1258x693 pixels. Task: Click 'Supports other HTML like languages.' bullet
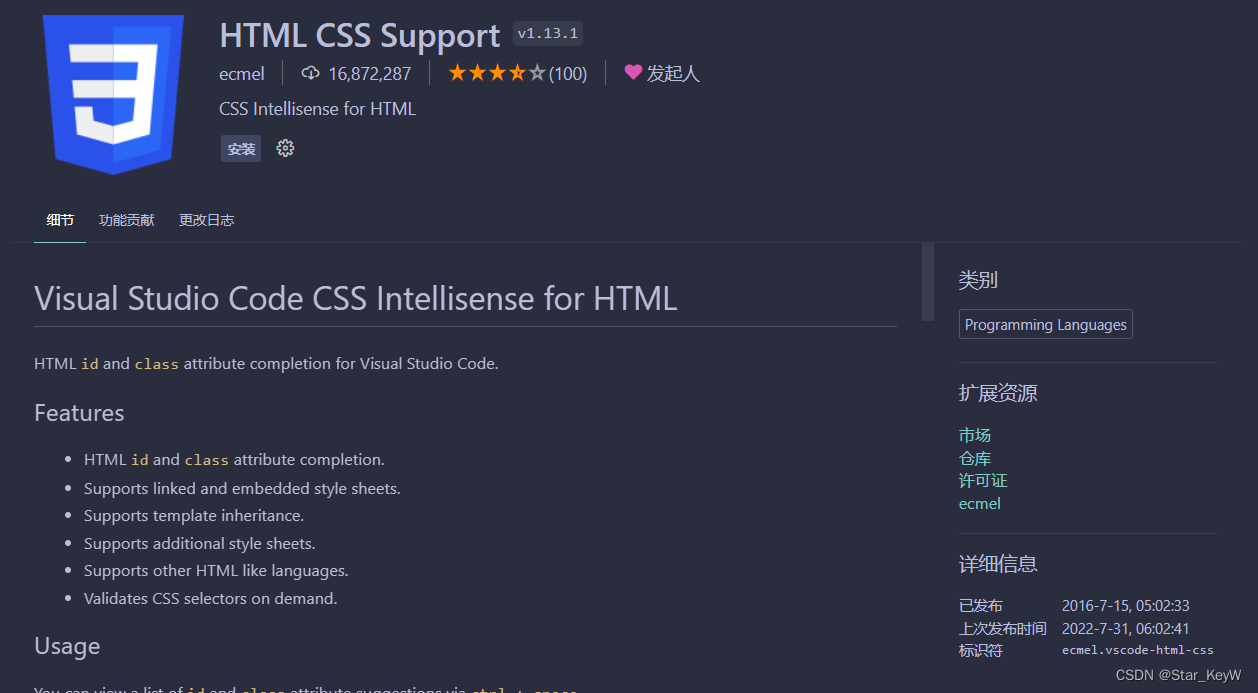(216, 571)
